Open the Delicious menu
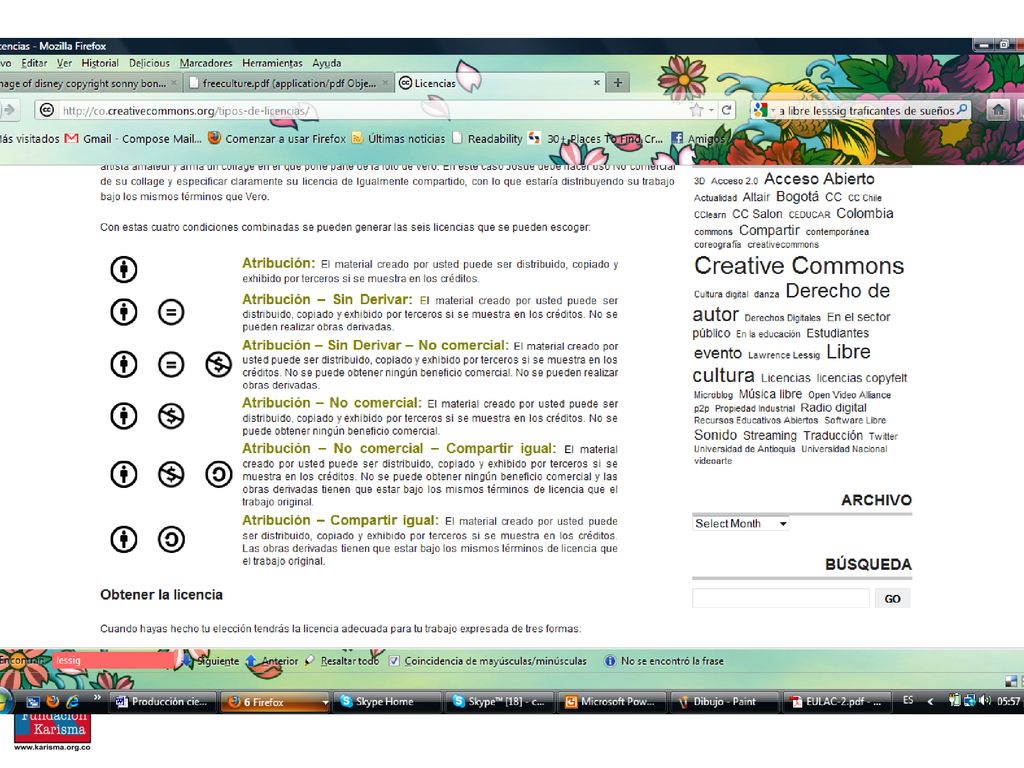This screenshot has width=1024, height=768. point(149,63)
